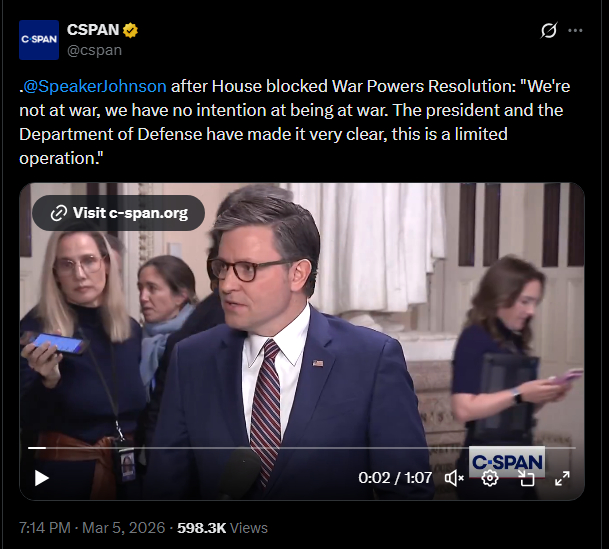Open the Grok explain icon

click(548, 30)
